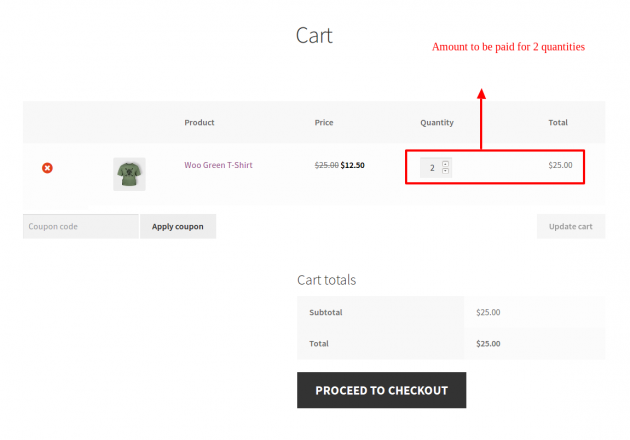Viewport: 630px width, 440px height.
Task: Proceed to checkout
Action: [x=382, y=390]
